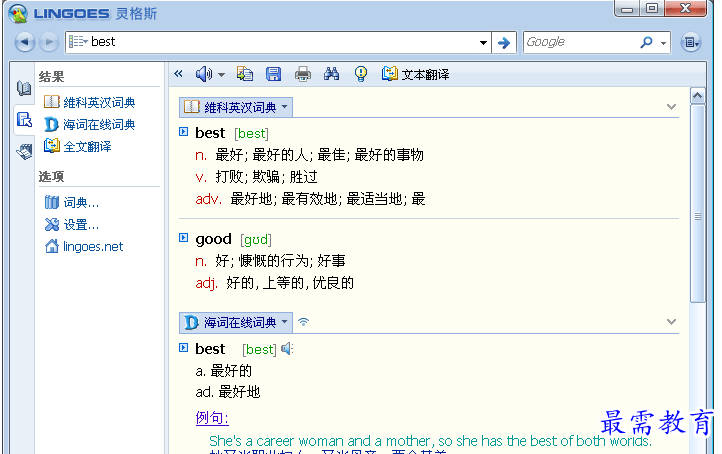Click the headword good
This screenshot has width=722, height=454.
[x=213, y=239]
